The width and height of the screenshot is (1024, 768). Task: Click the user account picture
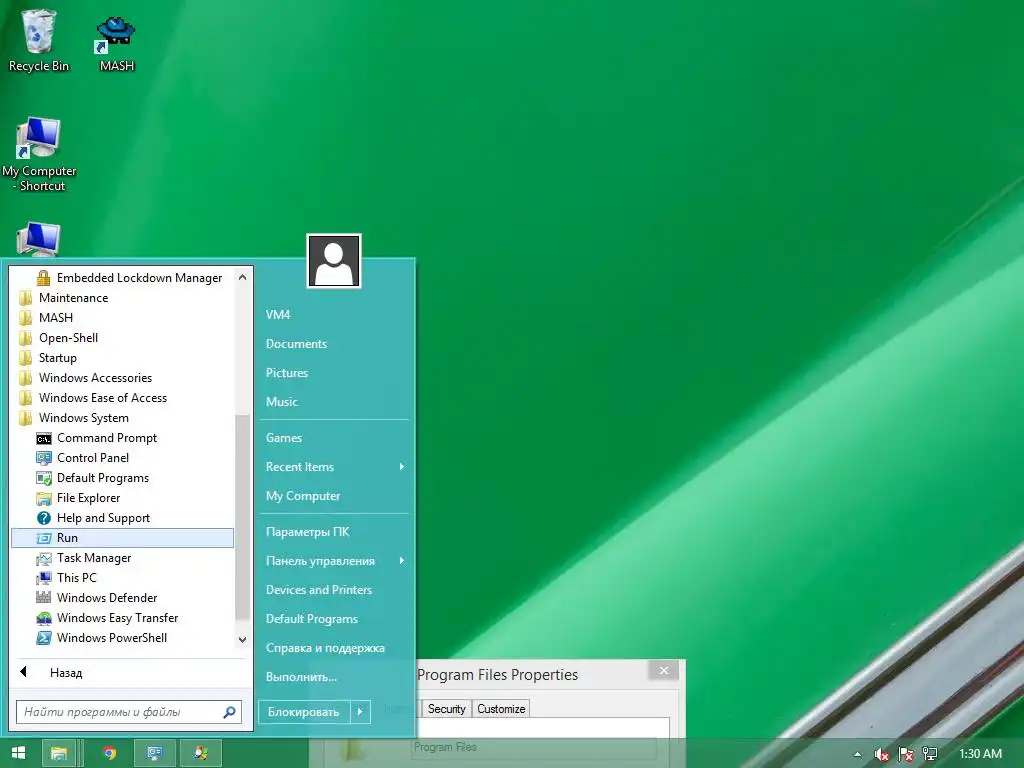[334, 261]
